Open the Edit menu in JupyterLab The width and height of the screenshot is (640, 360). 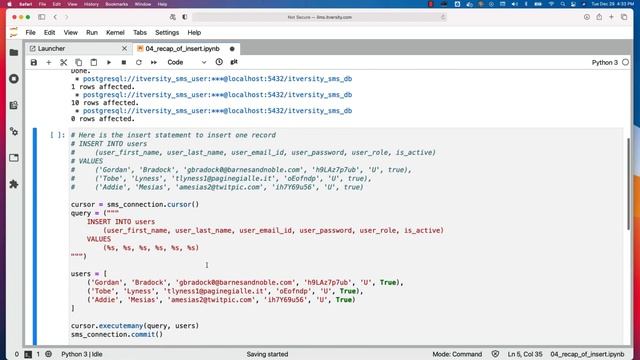(49, 33)
